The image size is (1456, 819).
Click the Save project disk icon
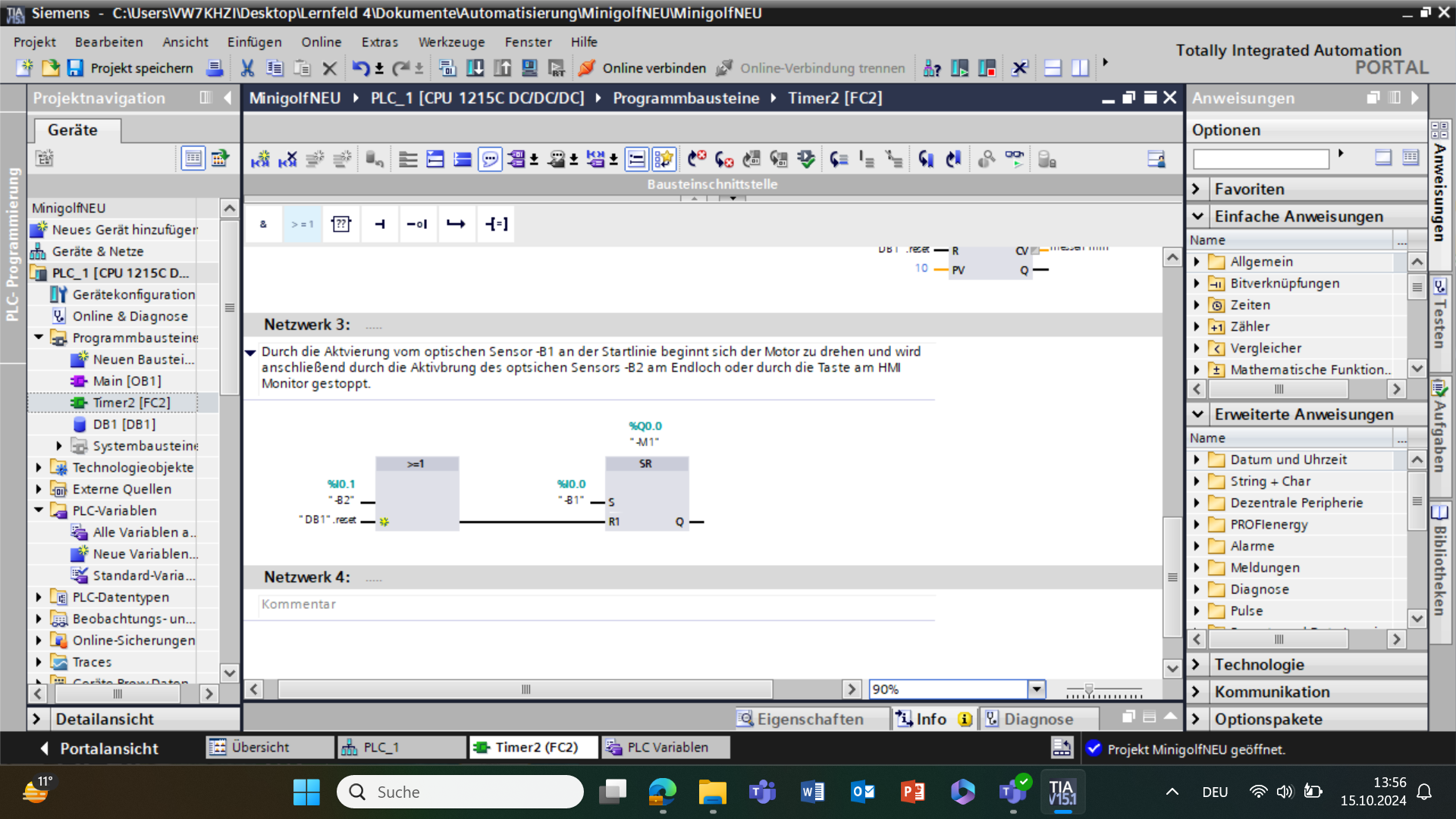tap(74, 68)
